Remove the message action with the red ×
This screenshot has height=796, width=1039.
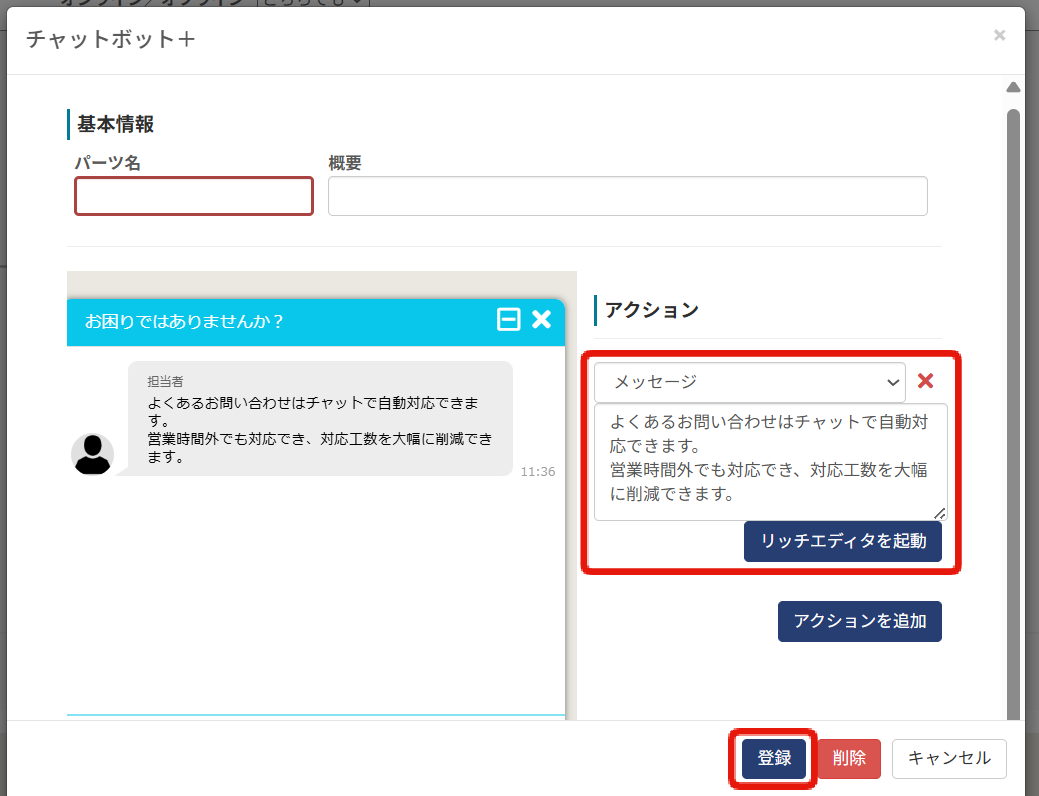point(925,381)
